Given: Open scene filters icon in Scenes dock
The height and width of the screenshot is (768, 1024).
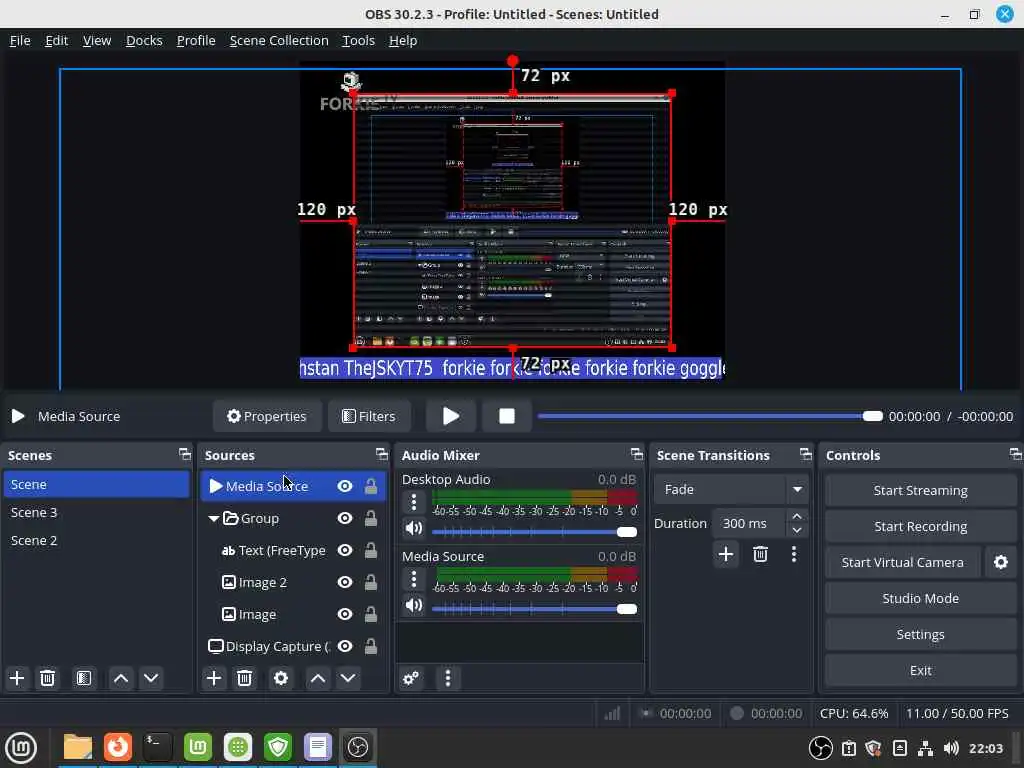Looking at the screenshot, I should [84, 678].
